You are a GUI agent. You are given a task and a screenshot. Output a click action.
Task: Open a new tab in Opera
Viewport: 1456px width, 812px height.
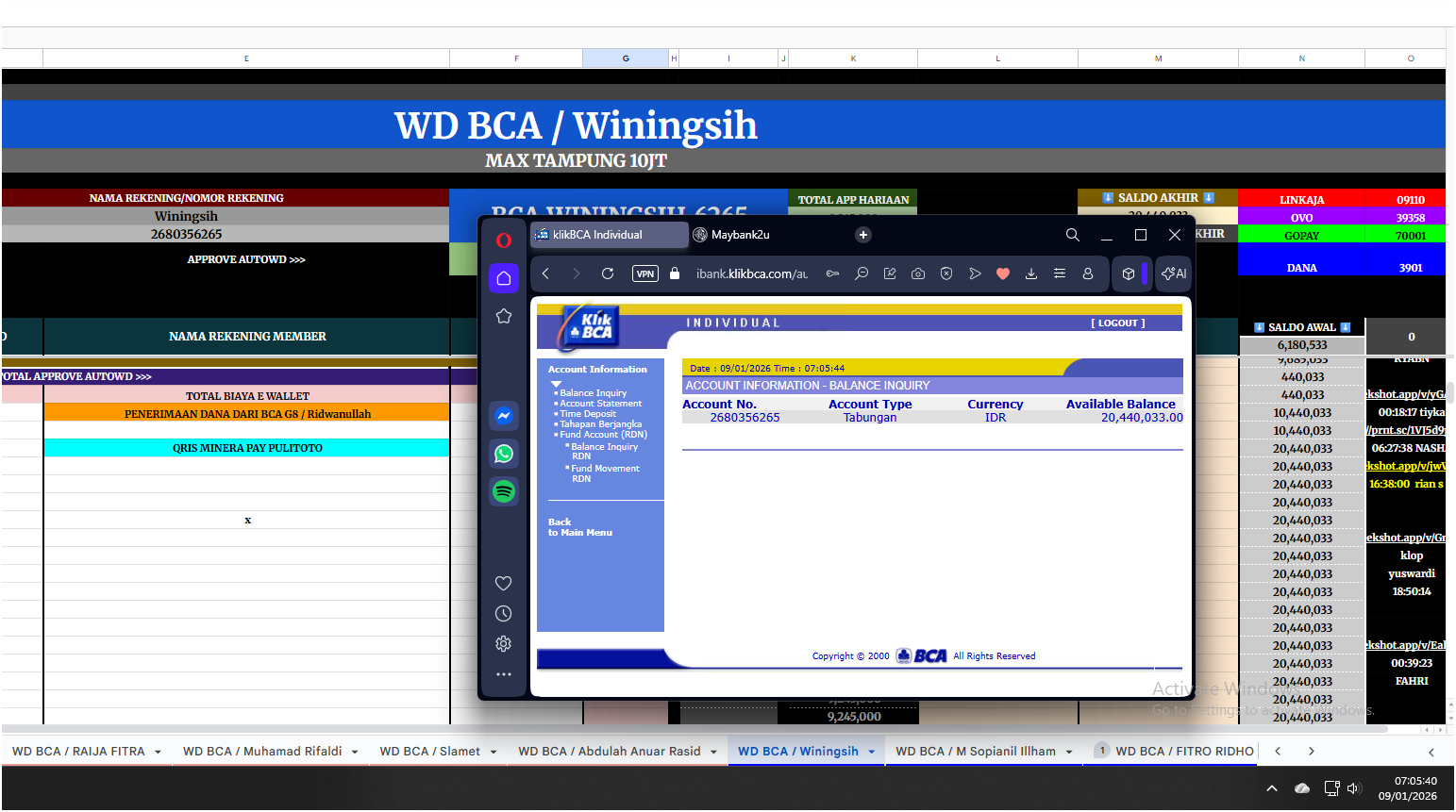click(x=863, y=235)
